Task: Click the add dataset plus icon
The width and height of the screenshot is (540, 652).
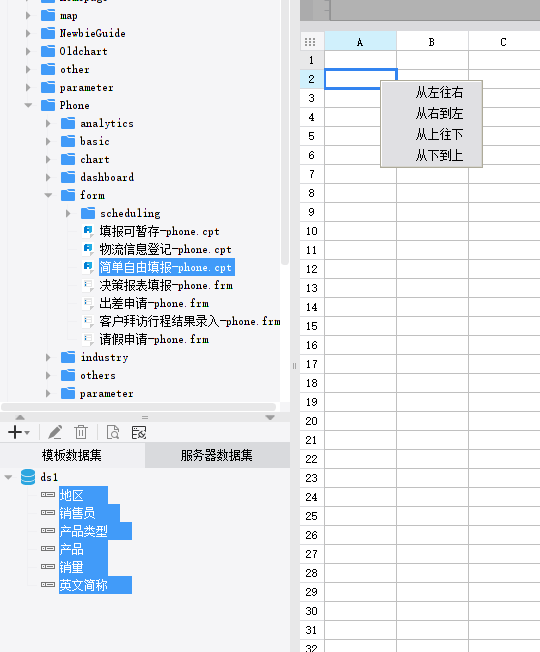Action: tap(15, 432)
